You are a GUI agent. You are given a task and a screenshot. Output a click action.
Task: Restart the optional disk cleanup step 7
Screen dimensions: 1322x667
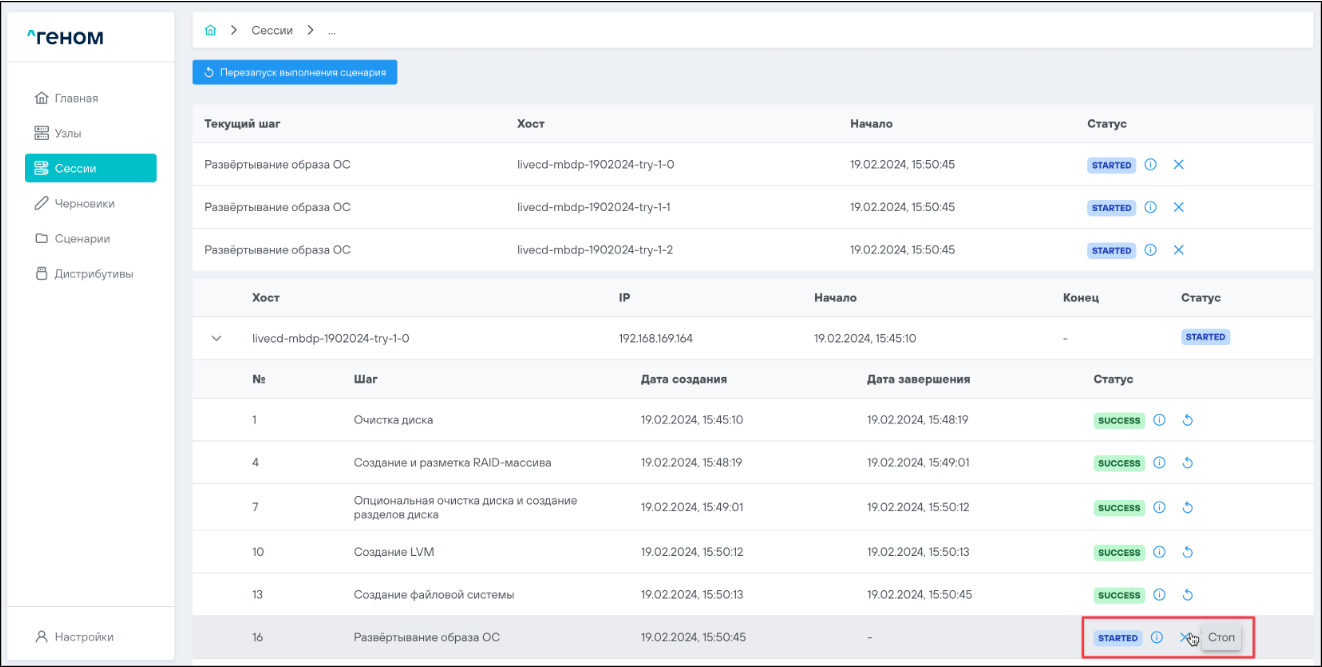(1188, 508)
